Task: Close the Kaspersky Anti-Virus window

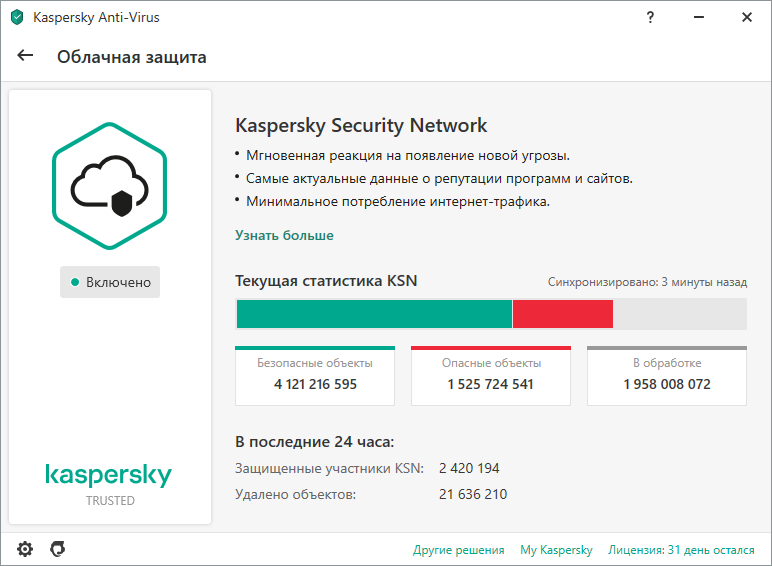Action: coord(747,18)
